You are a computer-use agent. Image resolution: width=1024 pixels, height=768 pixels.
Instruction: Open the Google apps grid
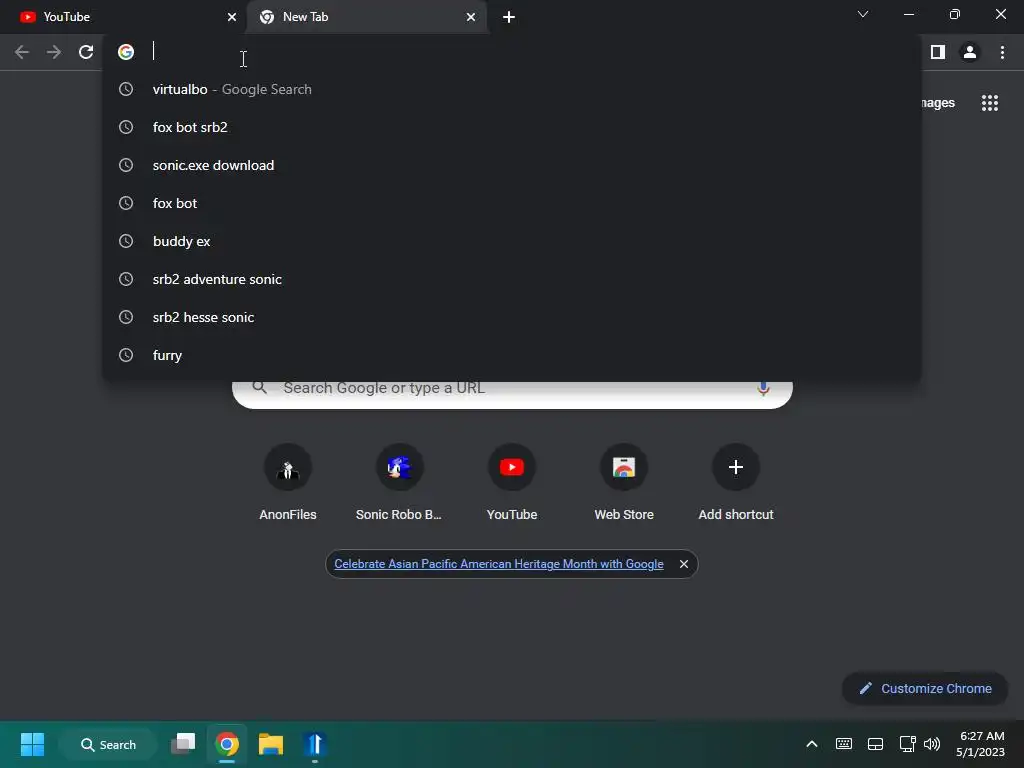(990, 103)
